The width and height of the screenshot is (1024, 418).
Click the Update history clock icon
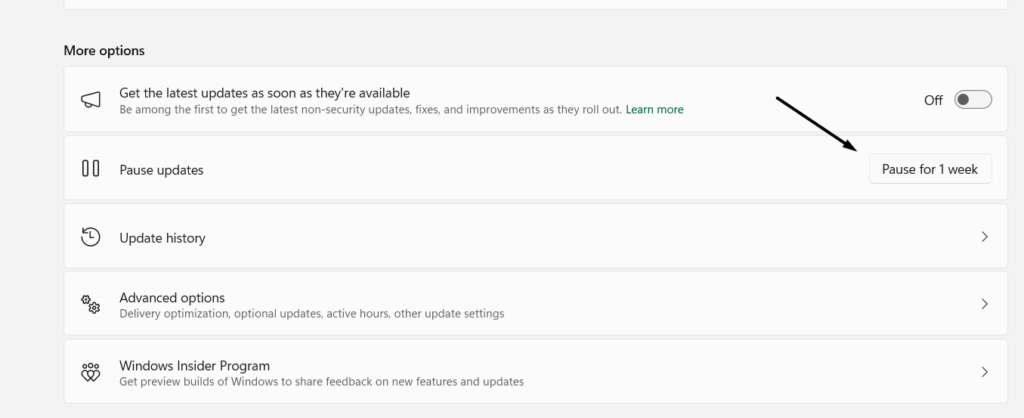click(91, 237)
